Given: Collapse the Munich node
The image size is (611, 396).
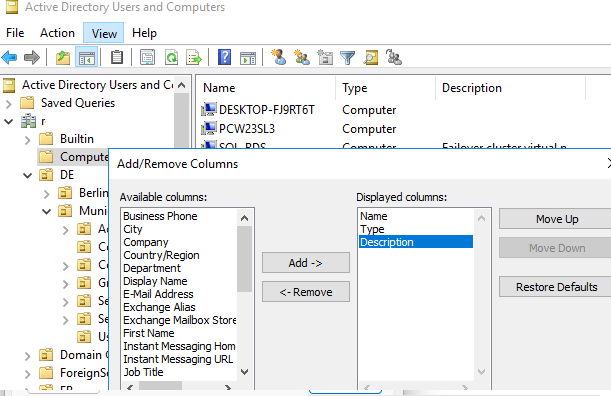Looking at the screenshot, I should [x=46, y=212].
